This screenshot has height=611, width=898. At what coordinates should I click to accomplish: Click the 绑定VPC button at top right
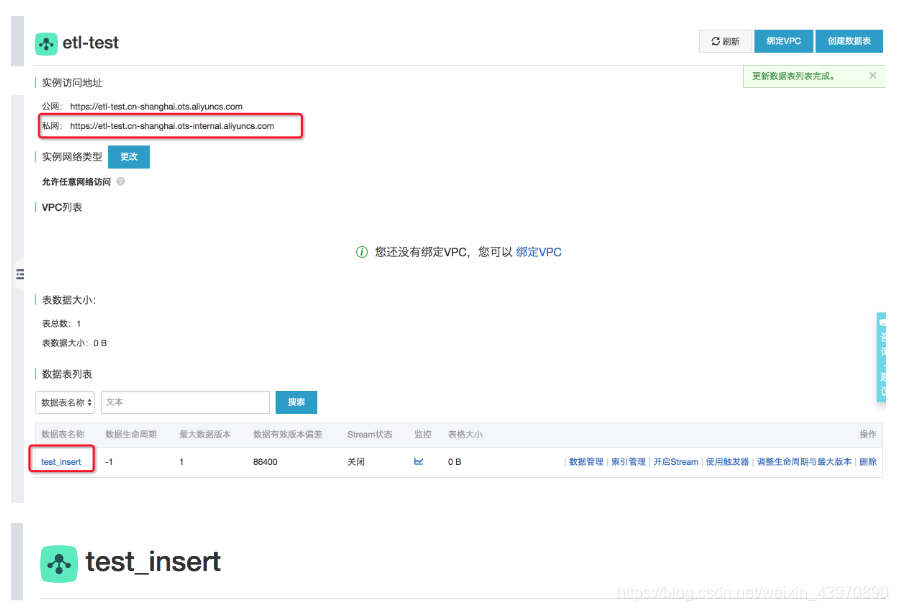783,41
